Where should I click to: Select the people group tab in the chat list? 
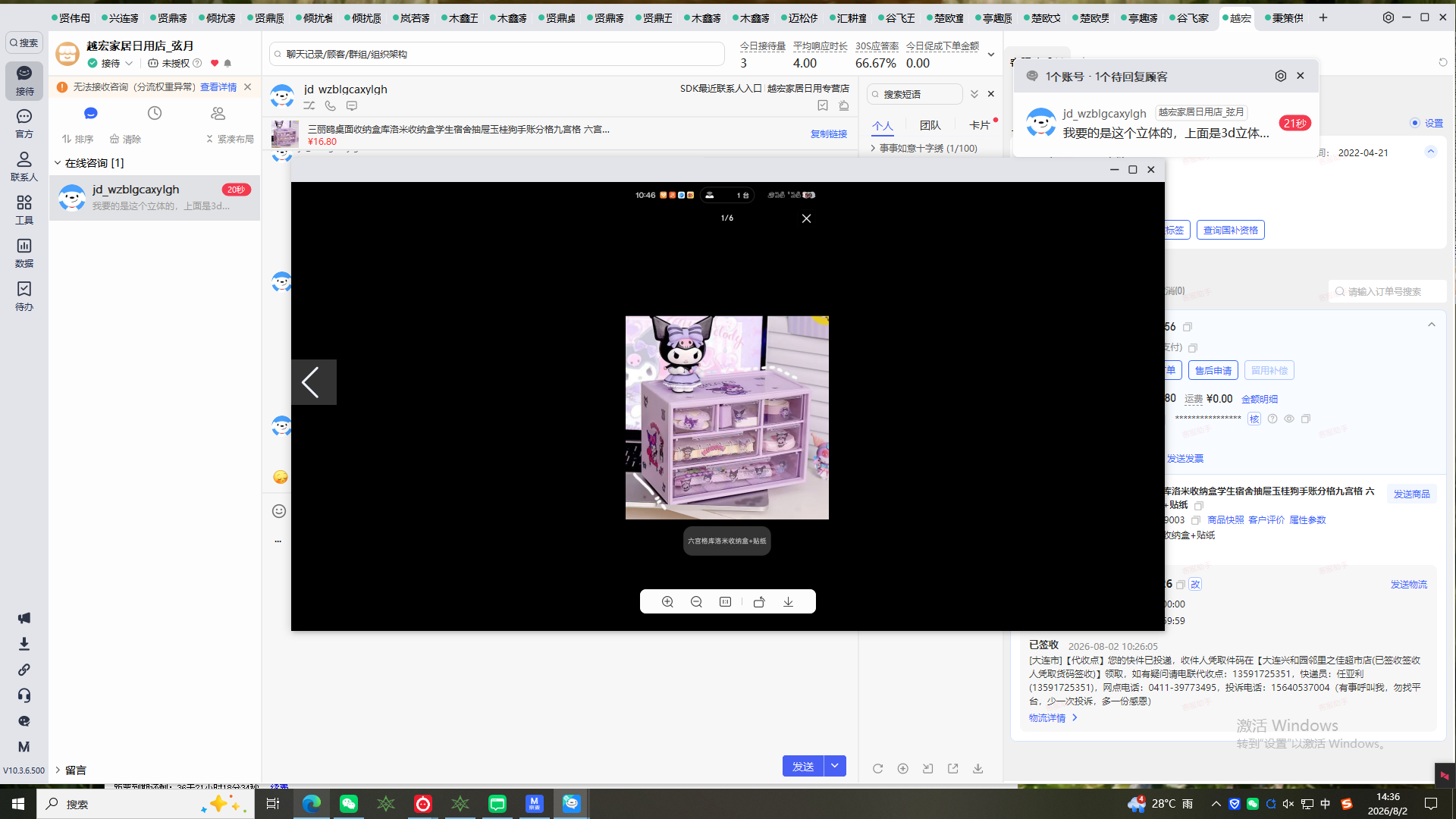pyautogui.click(x=218, y=113)
